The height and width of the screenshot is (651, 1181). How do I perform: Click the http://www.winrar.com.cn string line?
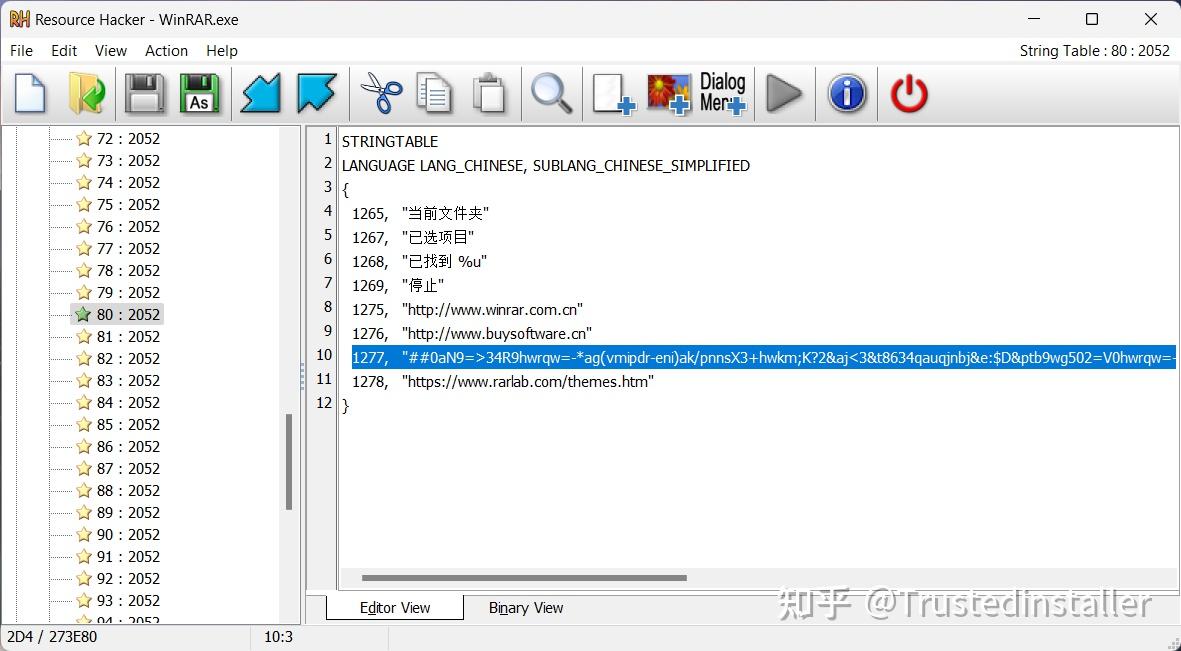pos(467,310)
